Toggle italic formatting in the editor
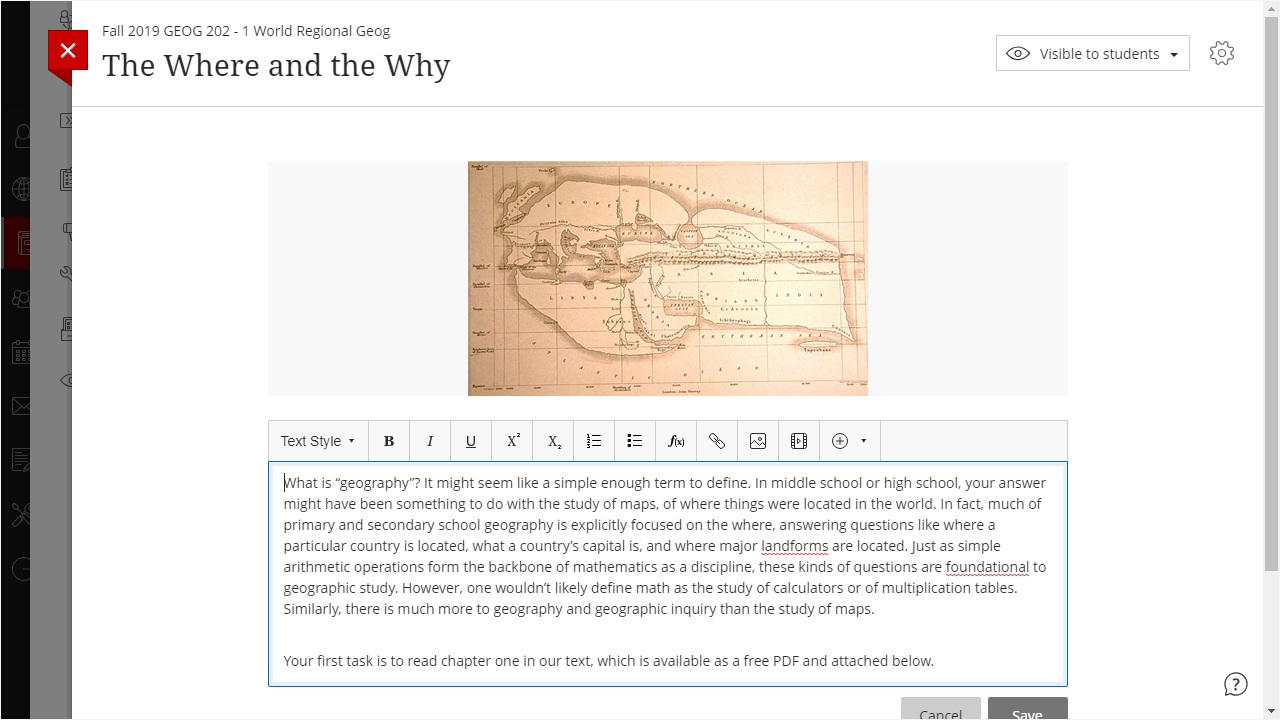 click(430, 441)
